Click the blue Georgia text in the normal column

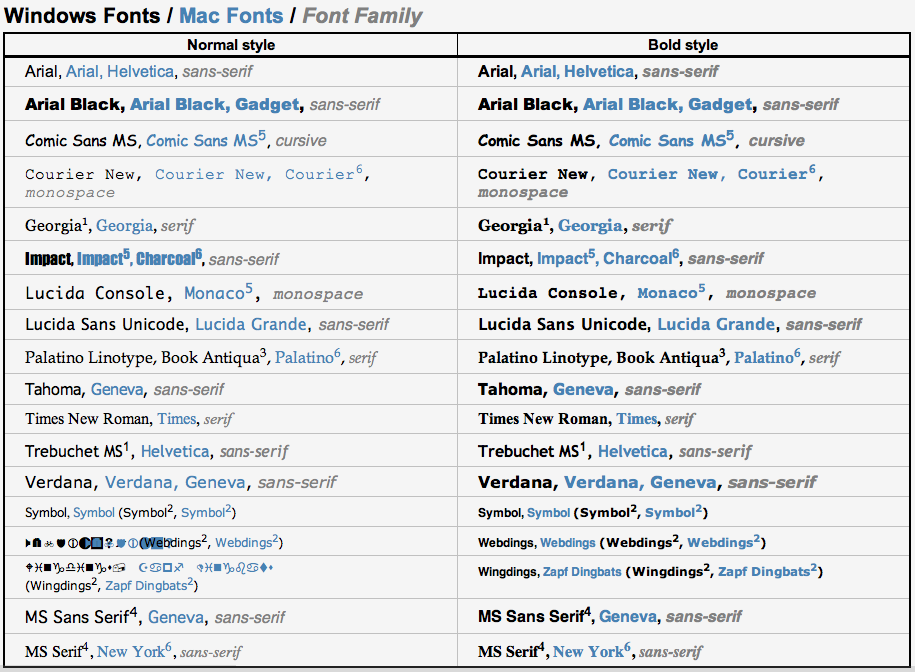pyautogui.click(x=125, y=226)
